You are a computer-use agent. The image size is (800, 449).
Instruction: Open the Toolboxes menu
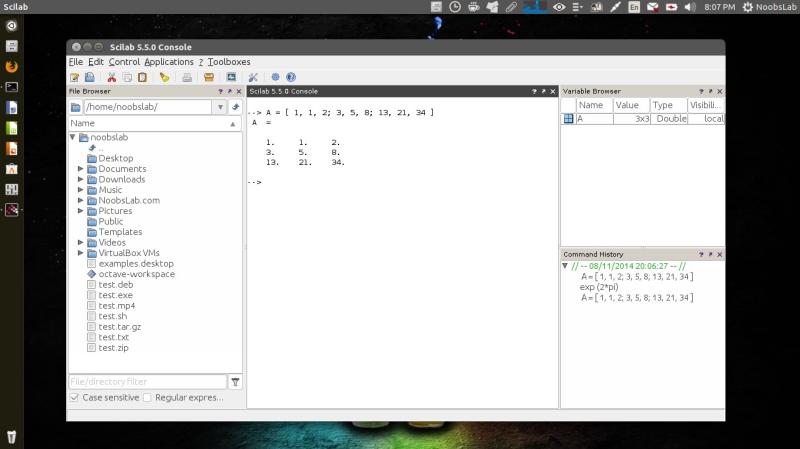[x=229, y=62]
